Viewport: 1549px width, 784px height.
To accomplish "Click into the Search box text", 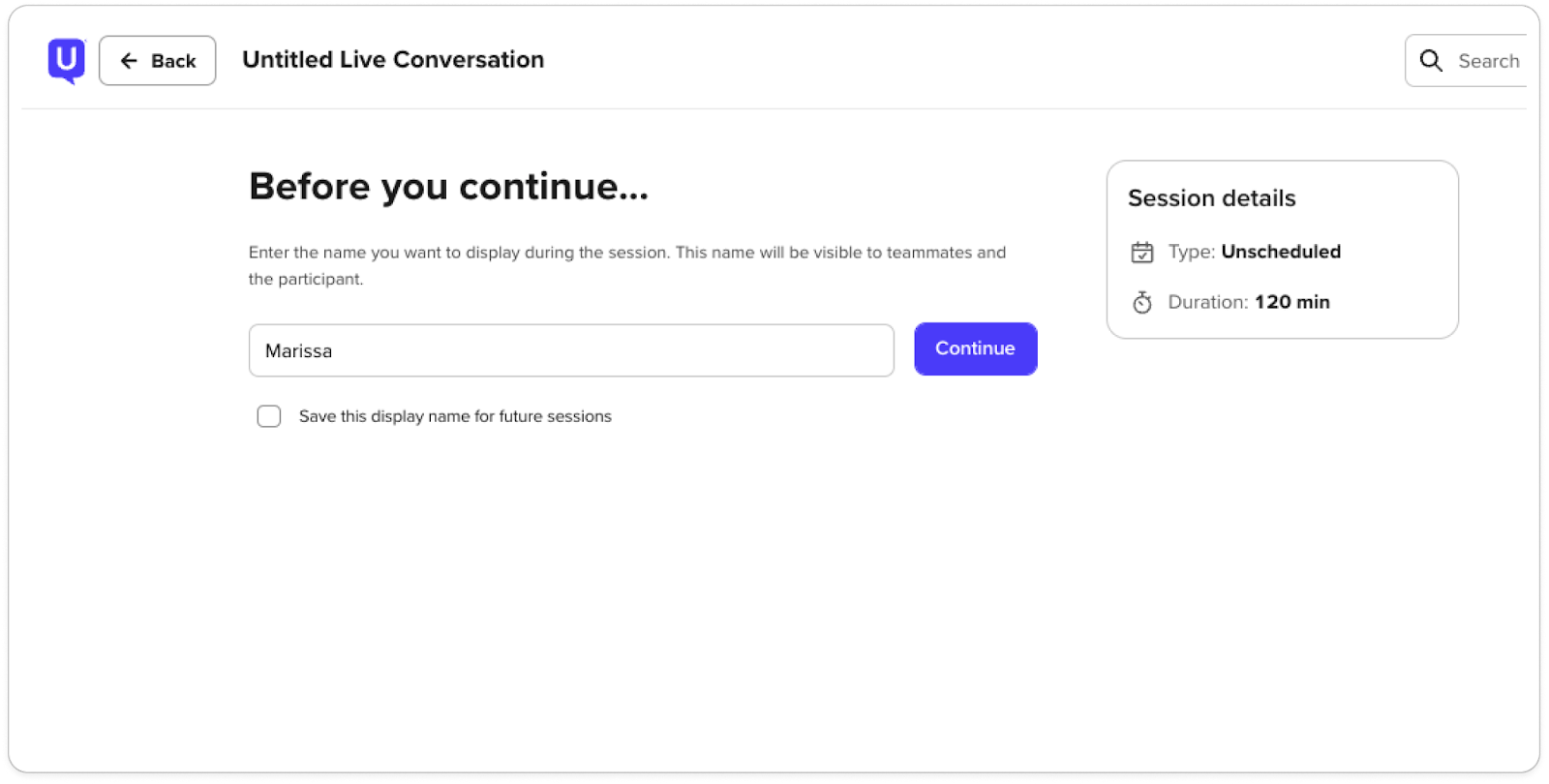I will click(x=1488, y=61).
